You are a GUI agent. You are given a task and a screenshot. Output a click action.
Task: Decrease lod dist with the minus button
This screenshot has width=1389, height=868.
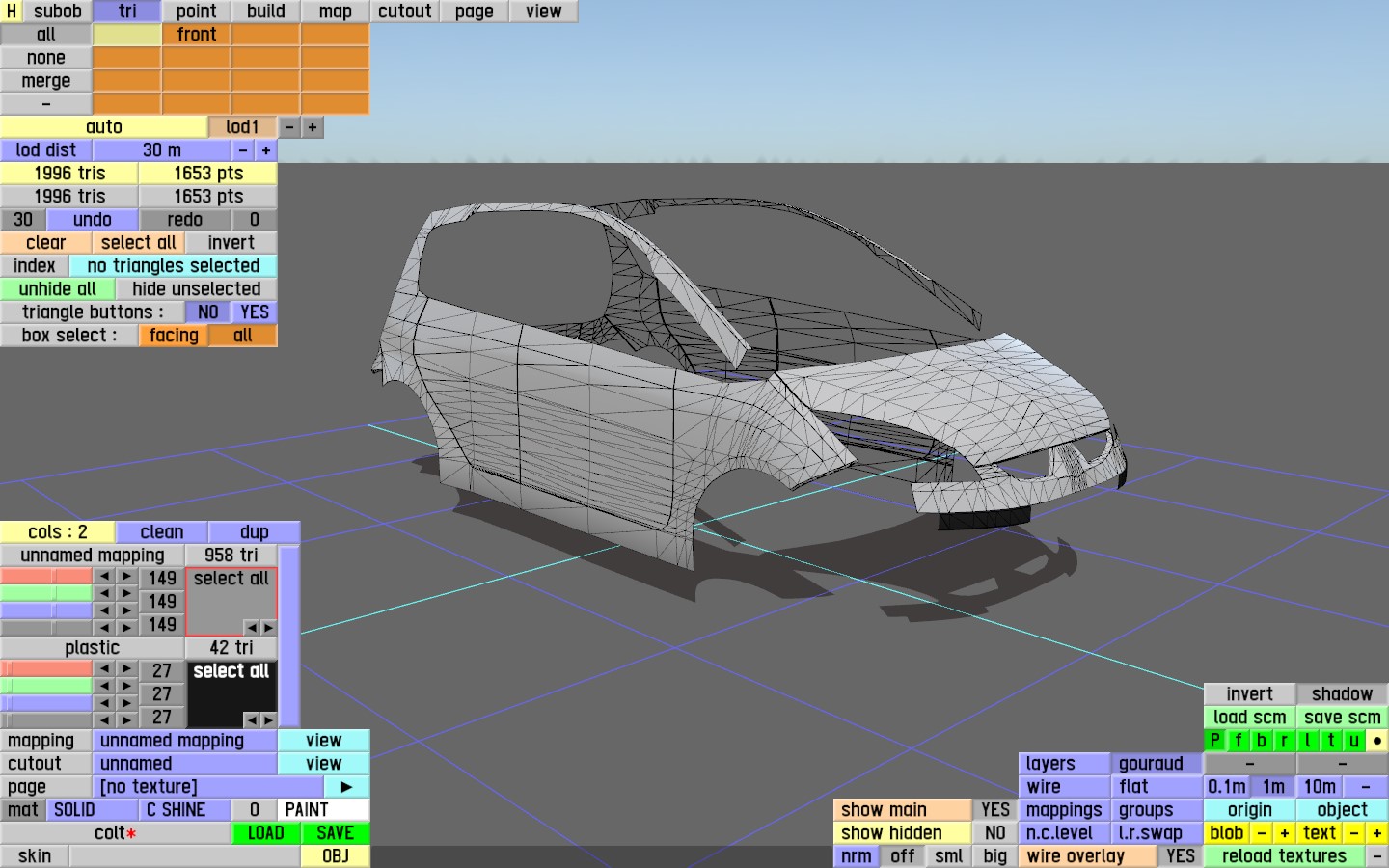243,150
